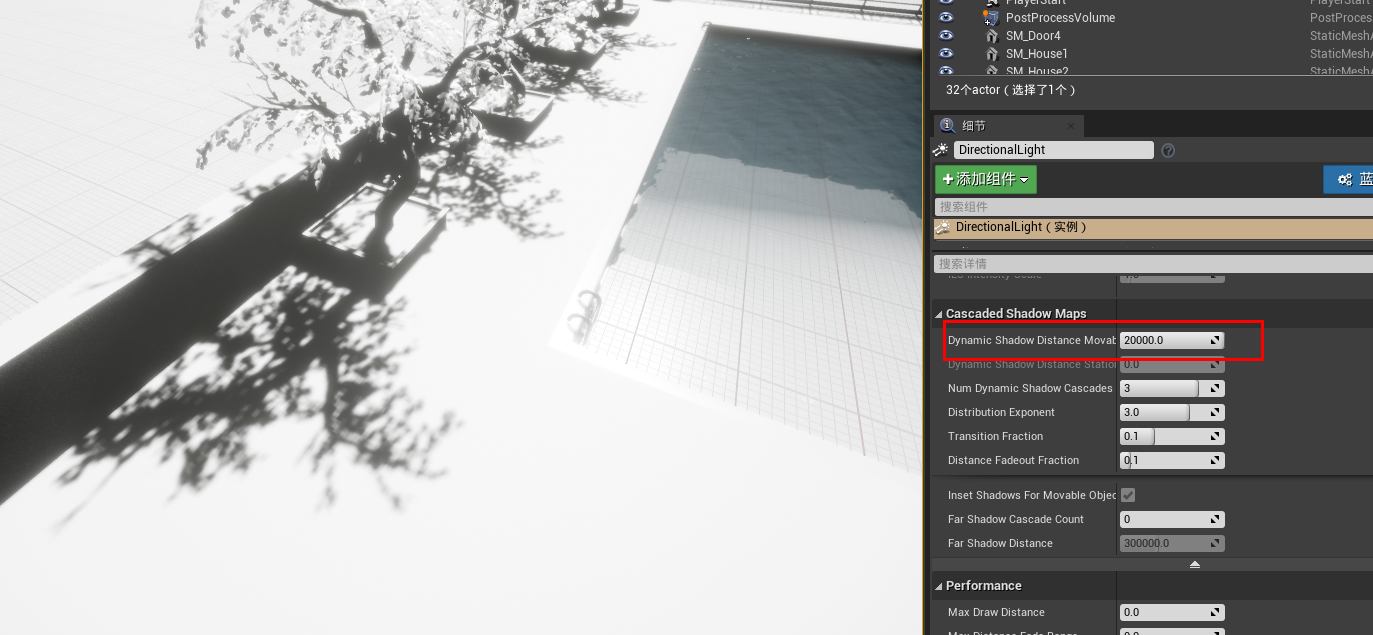This screenshot has width=1373, height=635.
Task: Click the directional light icon beside the name field
Action: point(940,149)
